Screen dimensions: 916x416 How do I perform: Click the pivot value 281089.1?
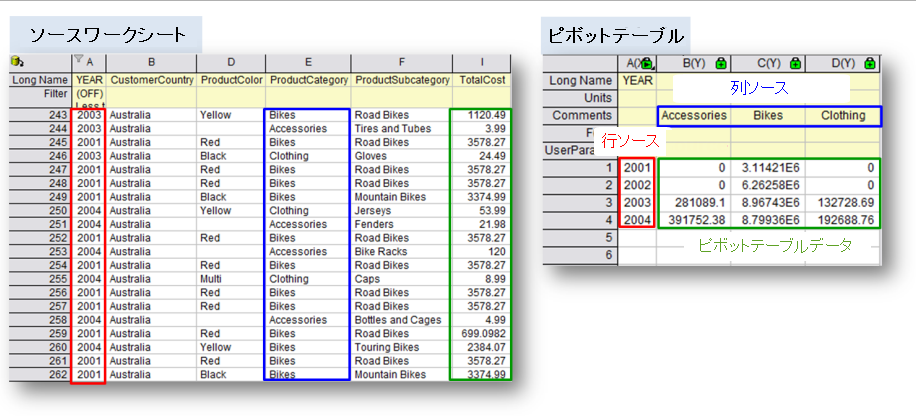[x=693, y=203]
